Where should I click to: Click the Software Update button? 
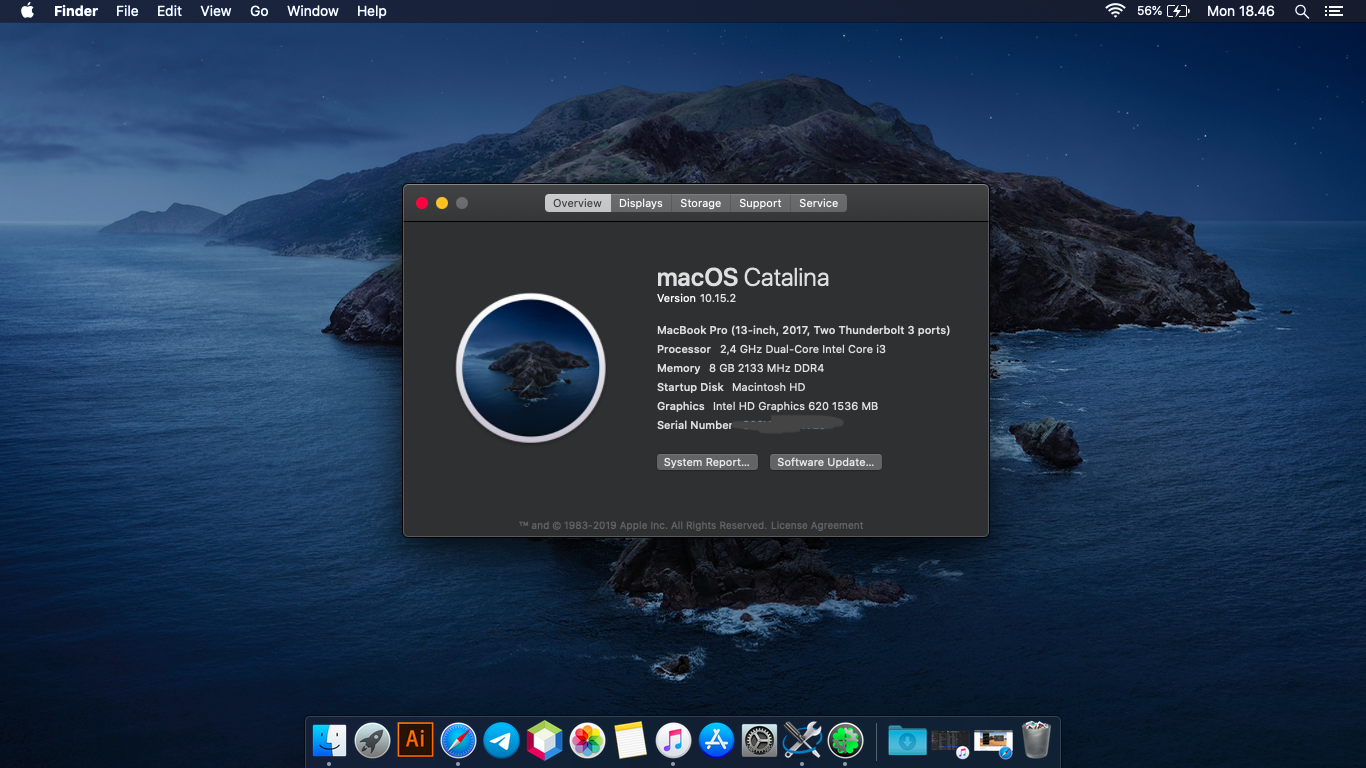pyautogui.click(x=826, y=462)
